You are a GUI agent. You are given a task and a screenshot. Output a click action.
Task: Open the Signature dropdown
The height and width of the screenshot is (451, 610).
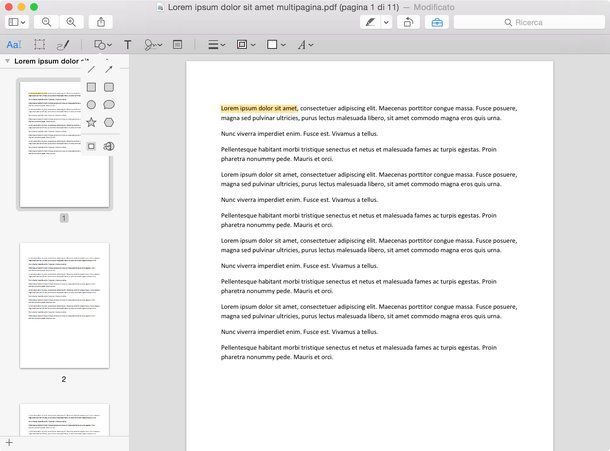153,45
